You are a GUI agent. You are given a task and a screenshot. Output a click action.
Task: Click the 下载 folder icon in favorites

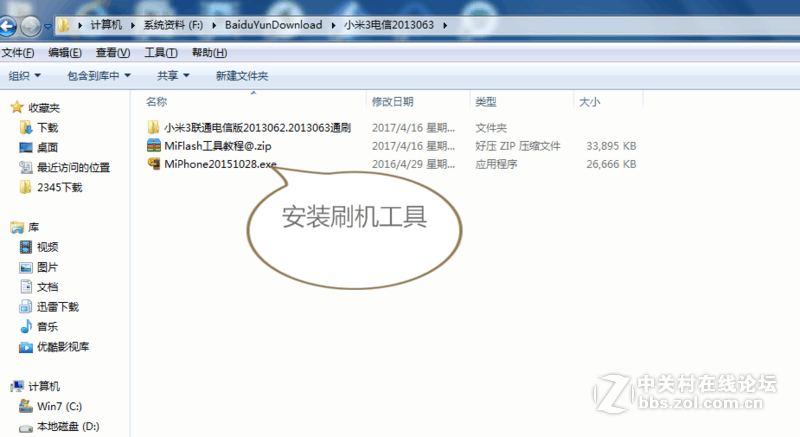26,127
